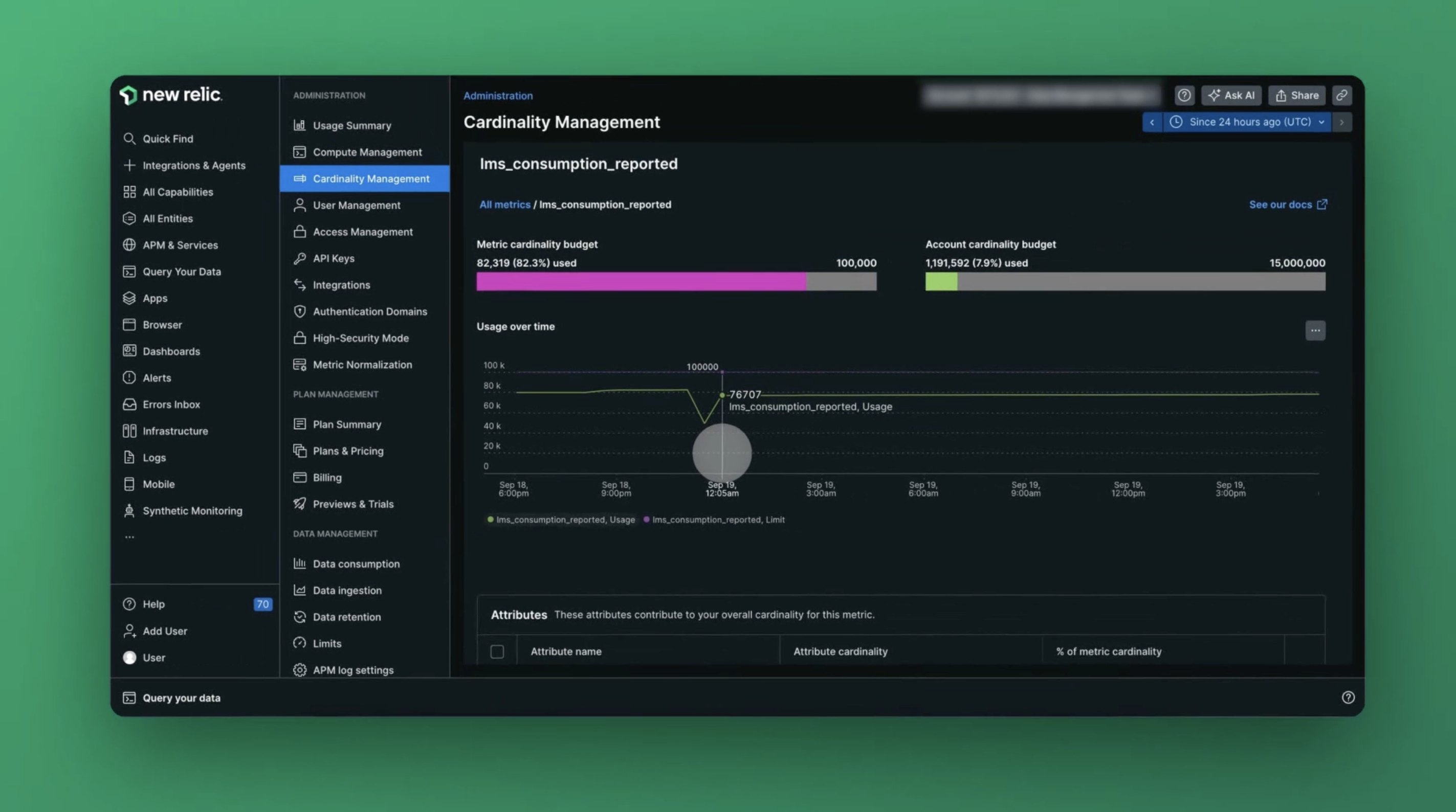Open Authentication Domains shield icon
Viewport: 1456px width, 812px height.
(x=300, y=311)
